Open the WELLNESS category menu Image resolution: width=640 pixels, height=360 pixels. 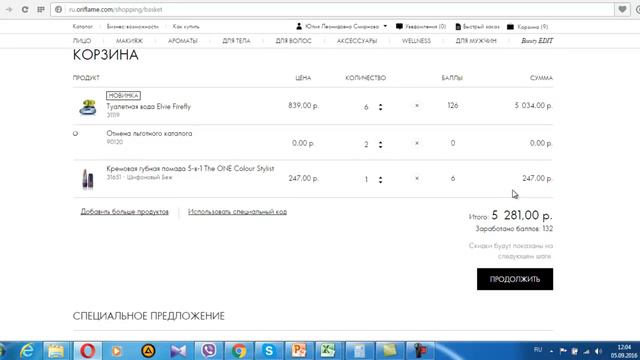[x=416, y=41]
